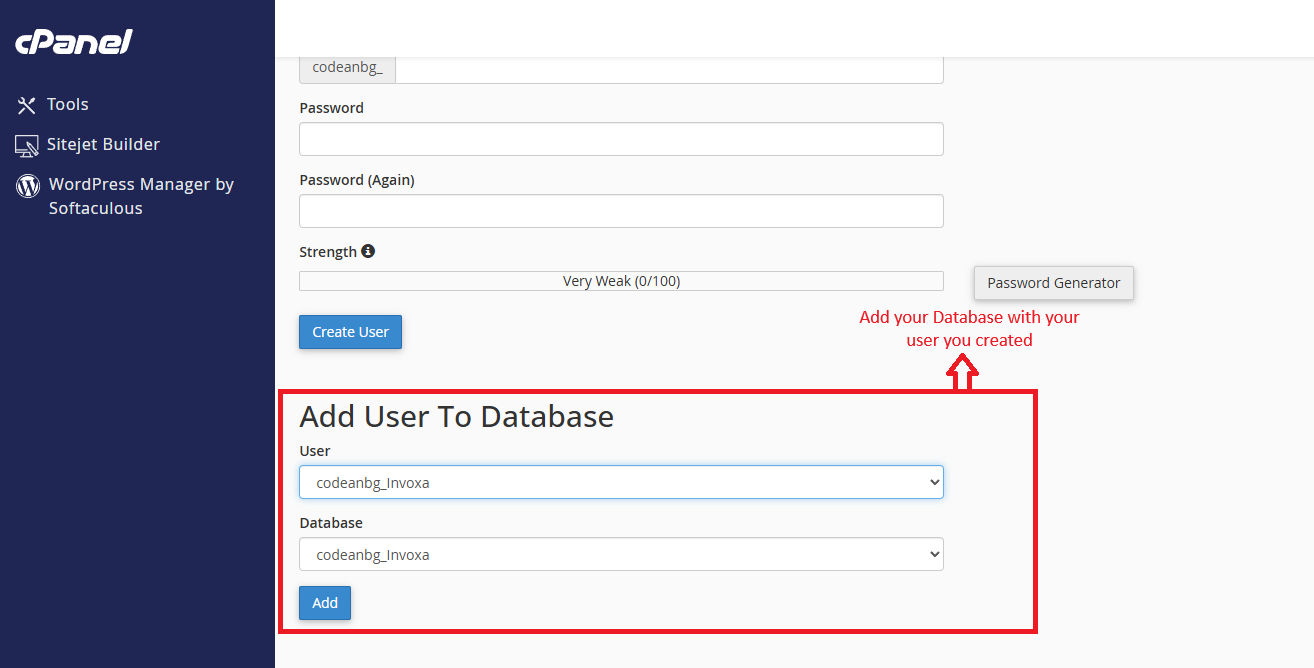Click the username field beside codeanbg_ prefix
Screen dimensions: 1314x668
click(x=670, y=67)
